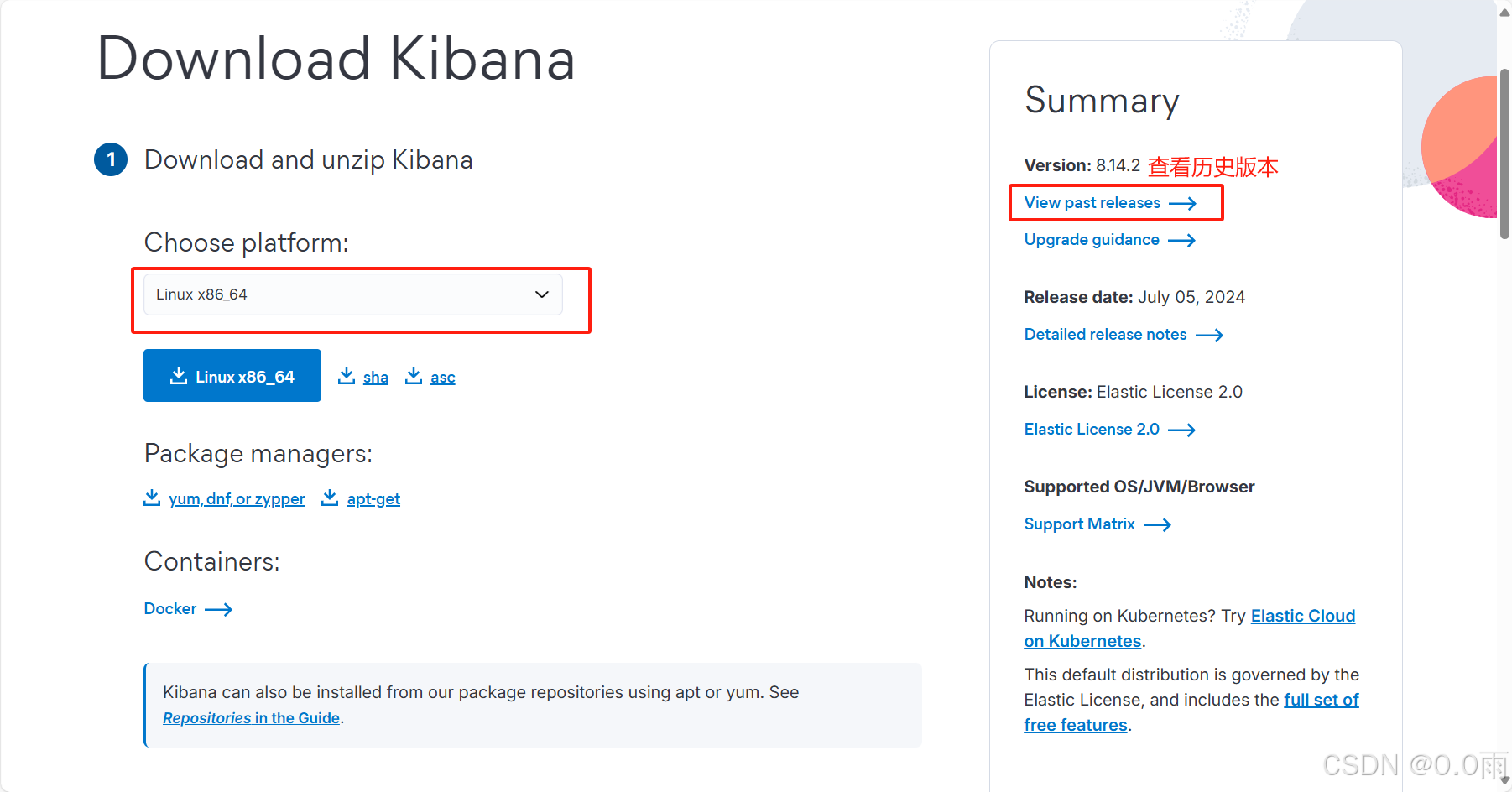Open Repositories in the Guide link

(x=251, y=718)
